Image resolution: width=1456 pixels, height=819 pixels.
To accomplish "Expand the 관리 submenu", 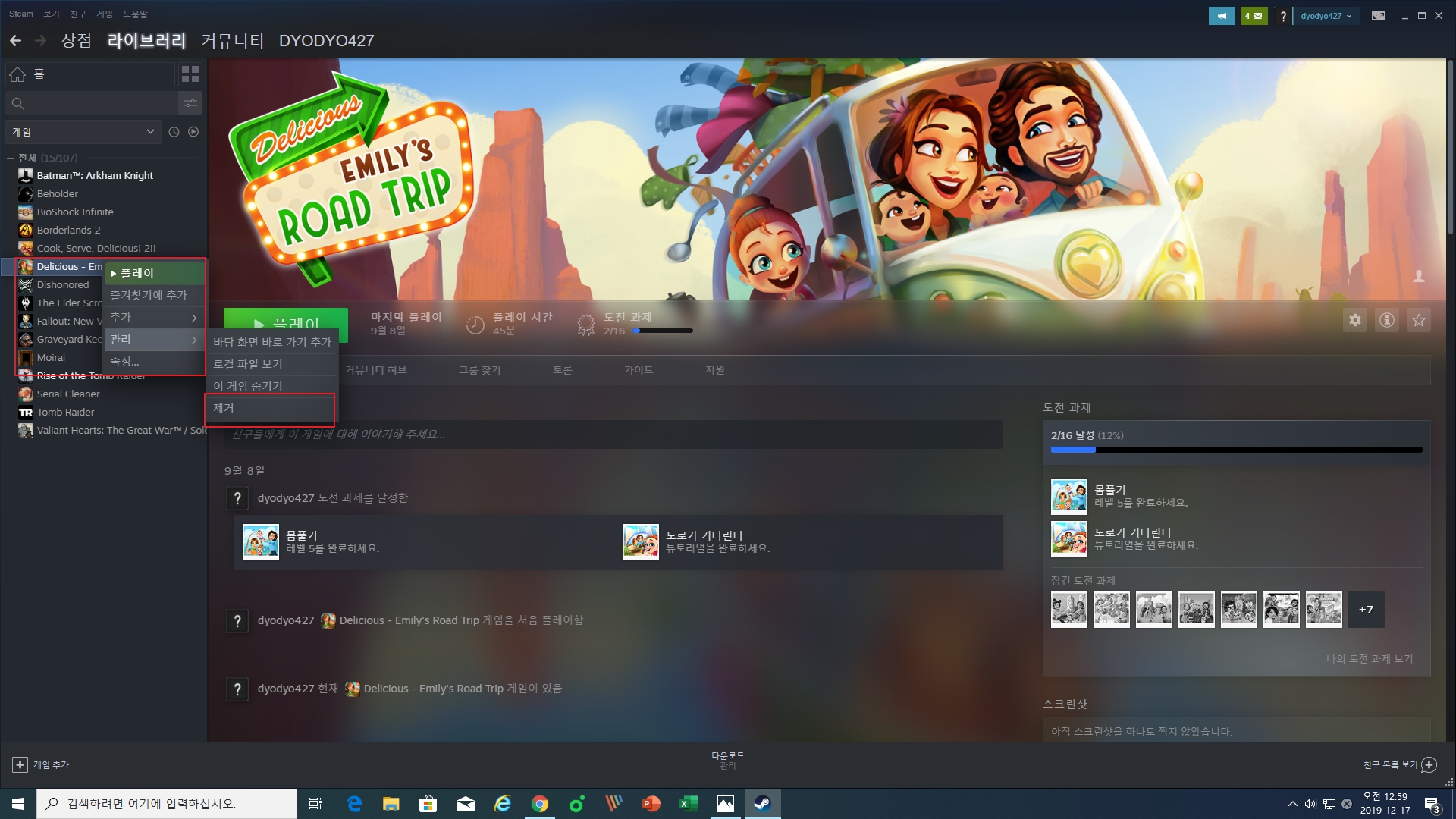I will pos(154,339).
